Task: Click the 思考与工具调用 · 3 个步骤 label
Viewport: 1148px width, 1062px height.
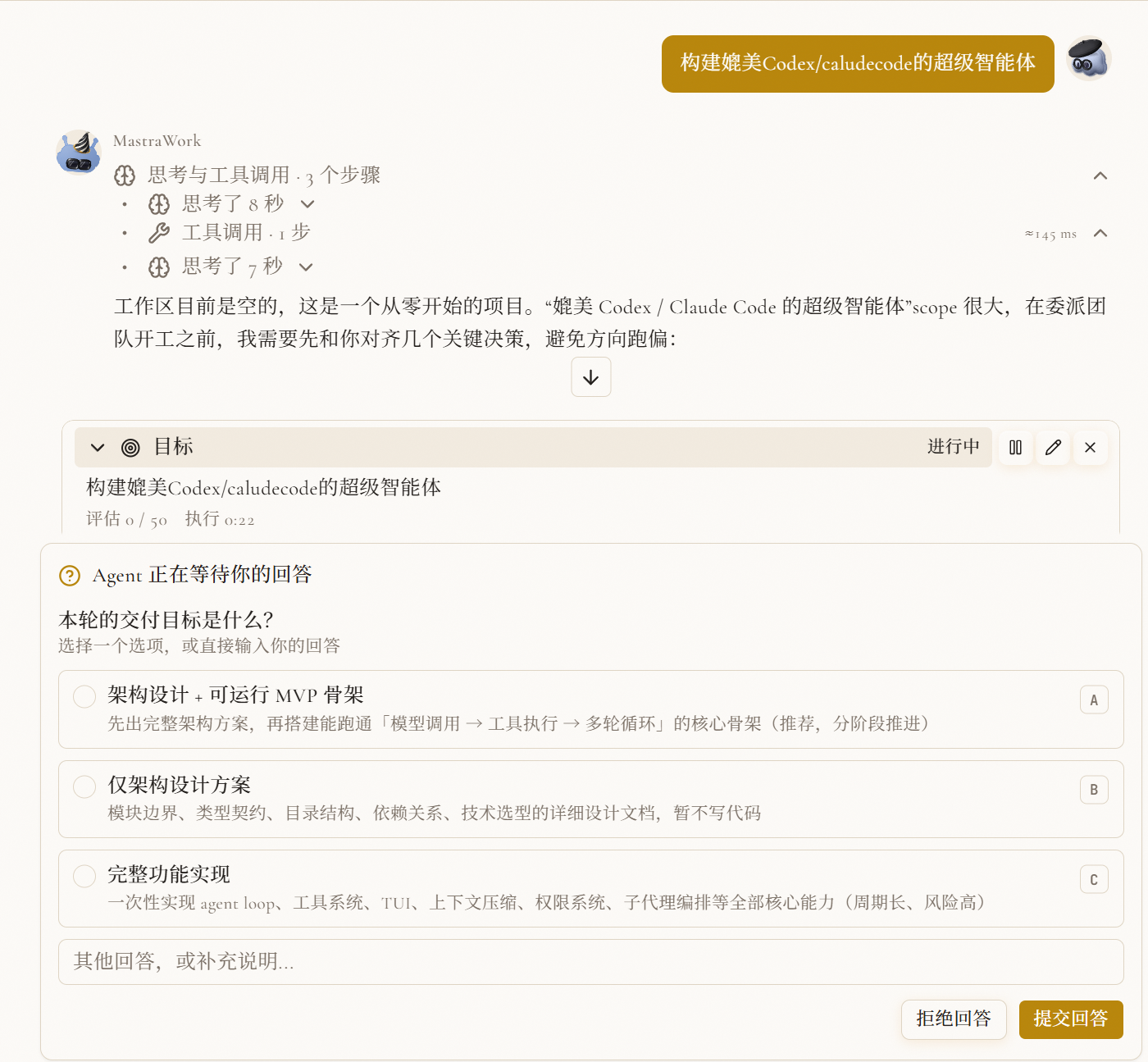Action: [264, 175]
